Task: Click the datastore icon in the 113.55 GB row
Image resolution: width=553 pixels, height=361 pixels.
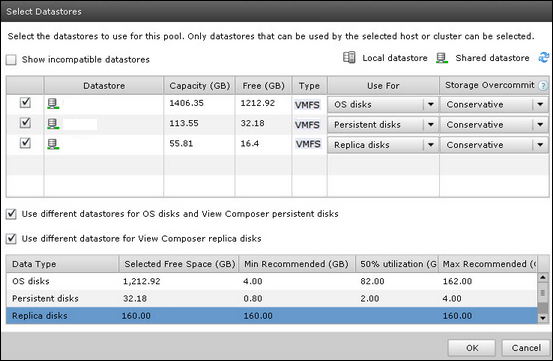Action: click(x=53, y=124)
